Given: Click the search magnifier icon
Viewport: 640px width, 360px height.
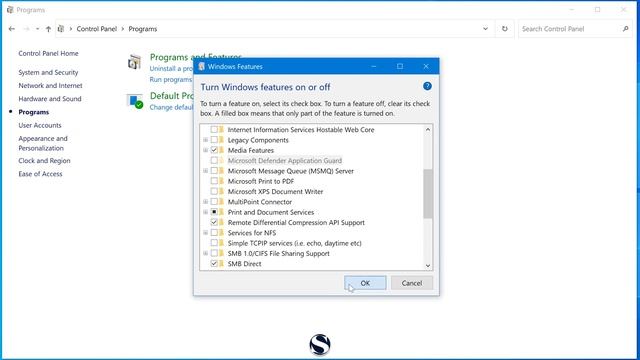Looking at the screenshot, I should [625, 29].
